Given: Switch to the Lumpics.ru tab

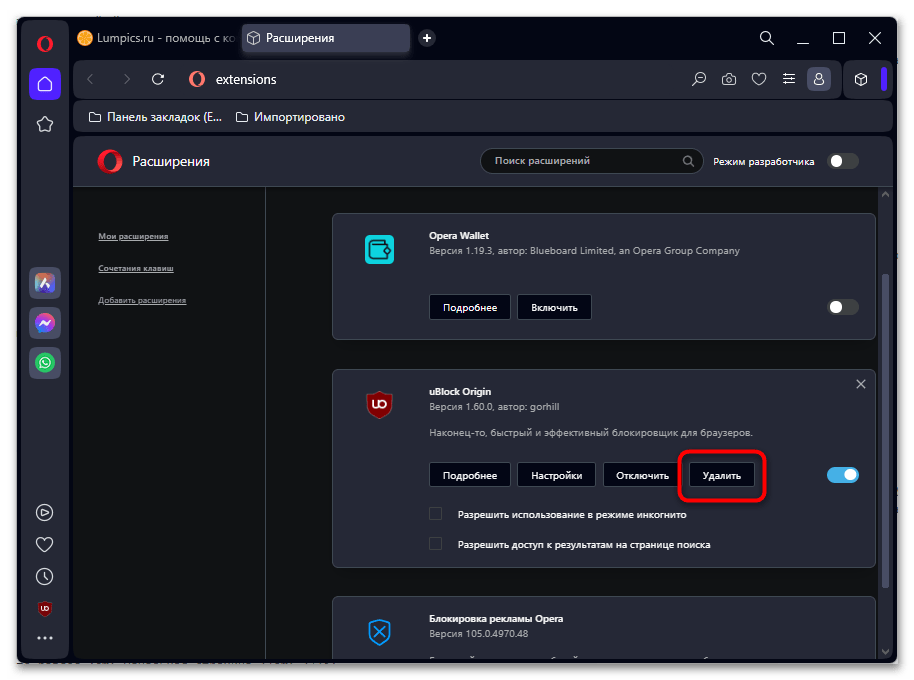Looking at the screenshot, I should point(156,38).
